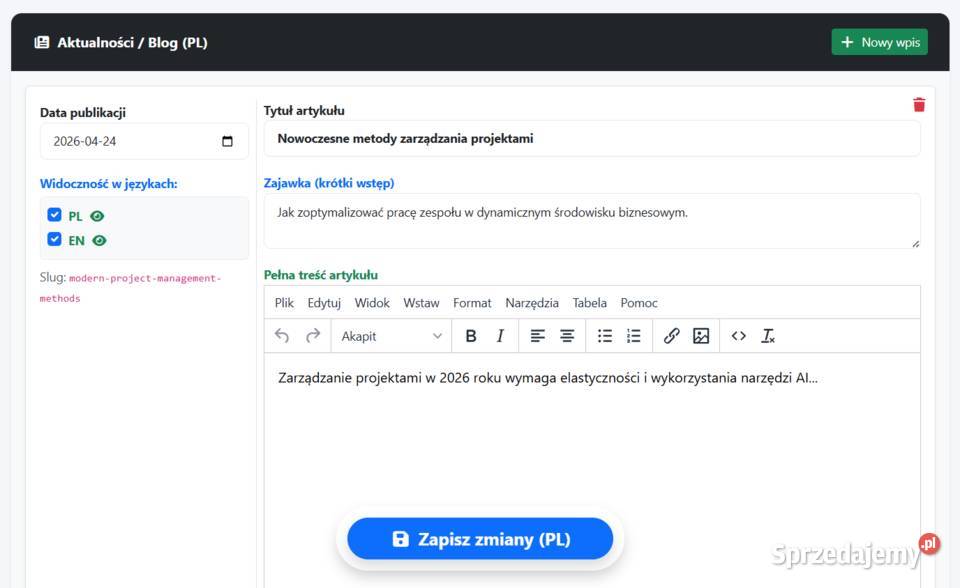Click the insert image icon
The width and height of the screenshot is (960, 588).
699,336
